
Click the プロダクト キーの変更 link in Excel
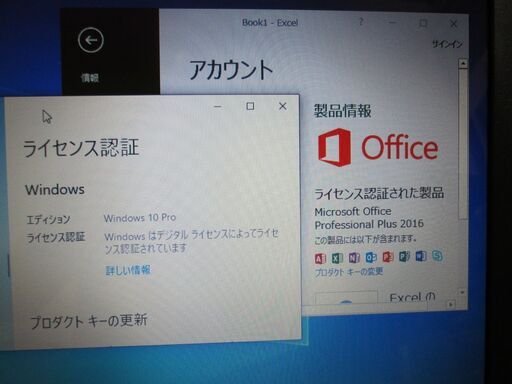click(x=349, y=272)
